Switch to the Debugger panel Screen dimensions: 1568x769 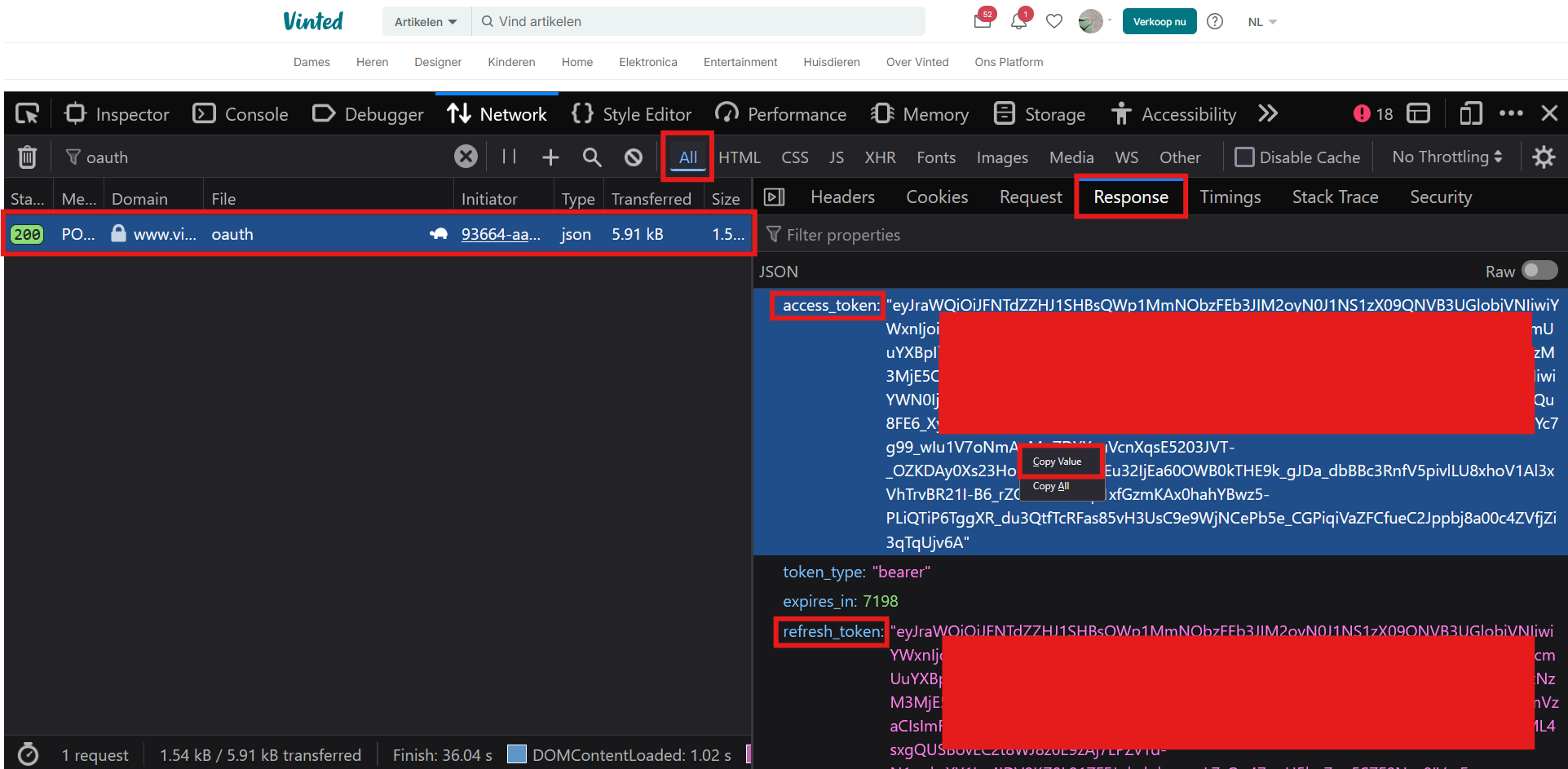point(368,114)
